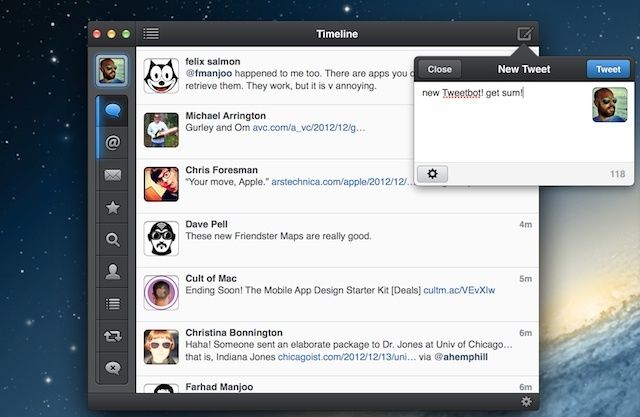Select the Friendster Maps tweet text

point(278,236)
